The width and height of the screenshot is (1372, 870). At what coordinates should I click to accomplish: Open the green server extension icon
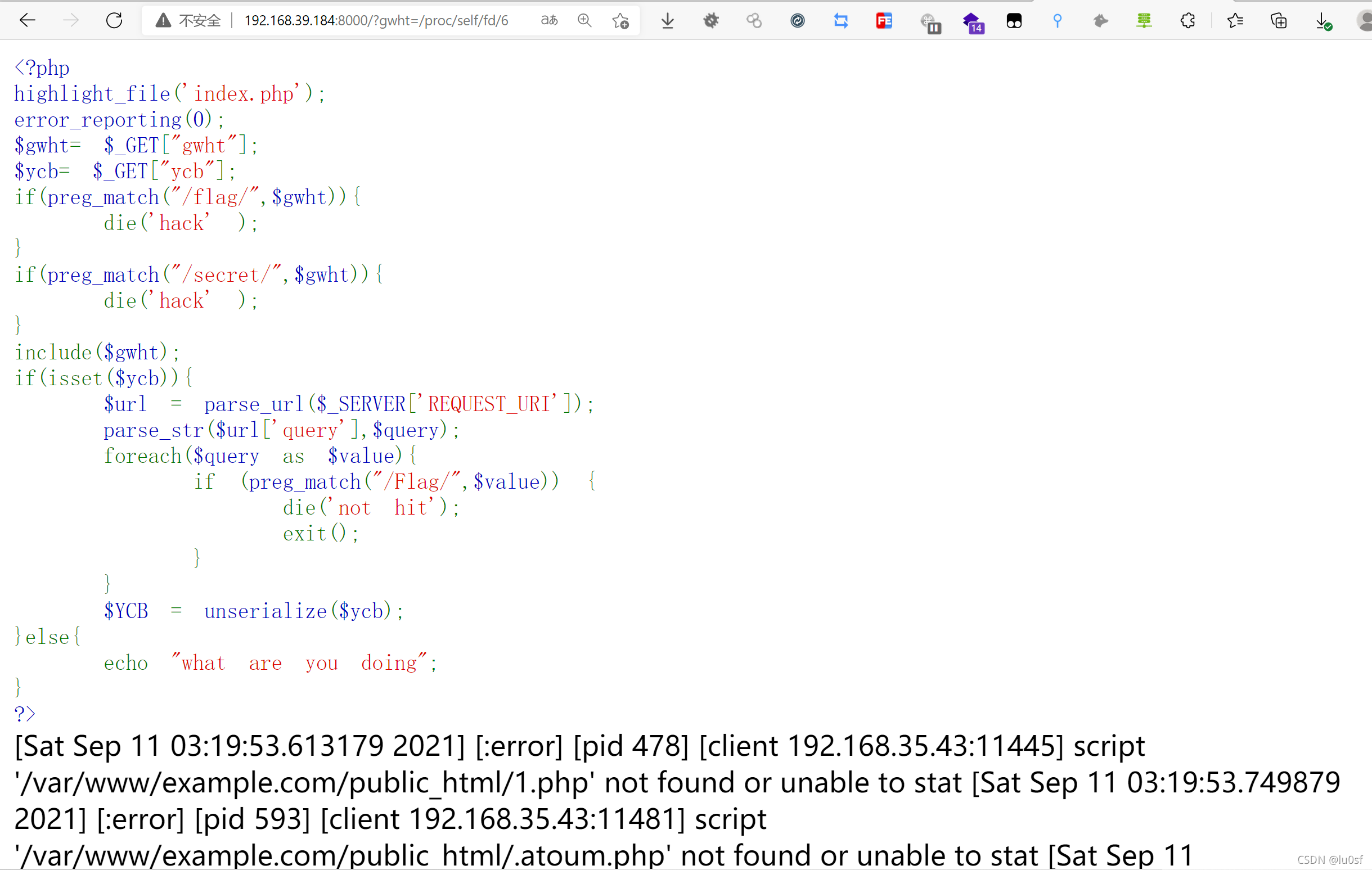click(x=1144, y=21)
